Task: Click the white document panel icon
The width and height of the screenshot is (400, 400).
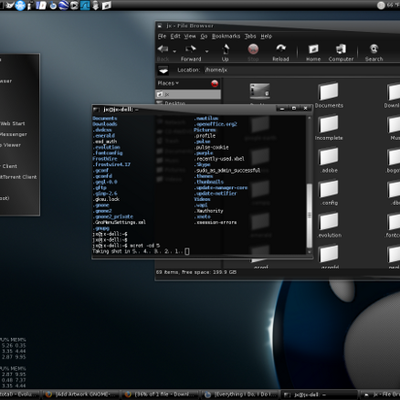Action: [x=41, y=5]
